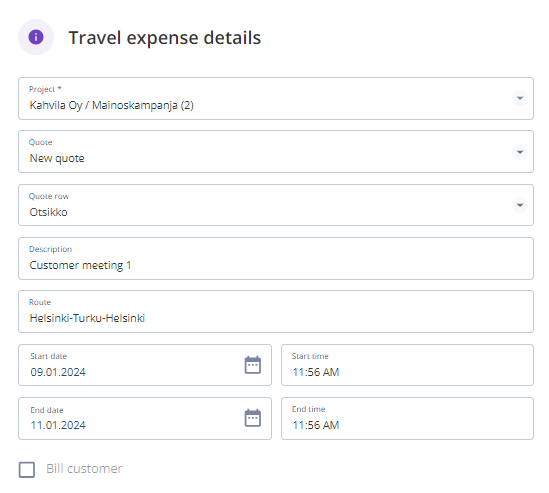Screen dimensions: 549x493
Task: Open the End date calendar picker icon
Action: 252,418
